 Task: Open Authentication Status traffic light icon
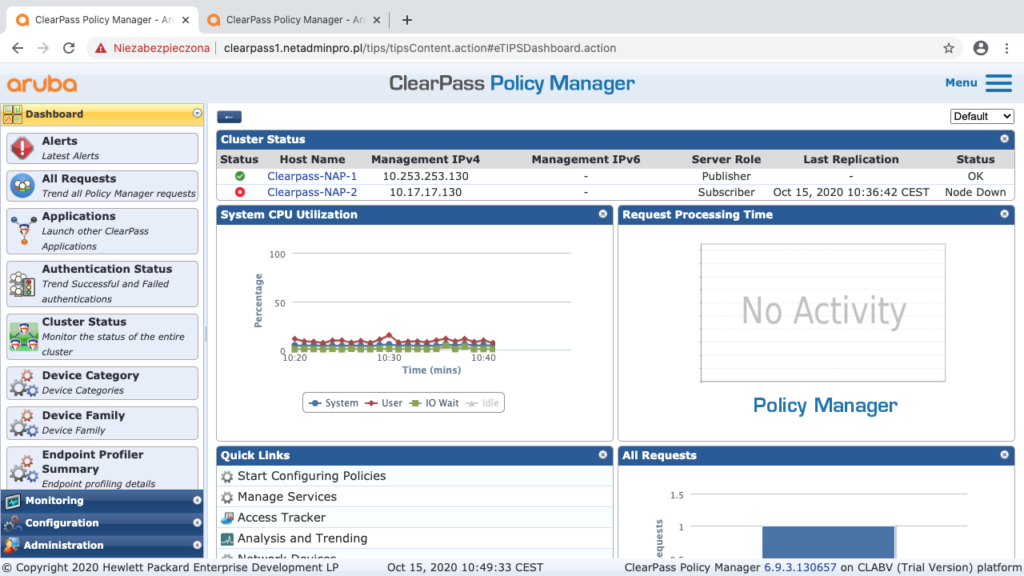tap(23, 284)
